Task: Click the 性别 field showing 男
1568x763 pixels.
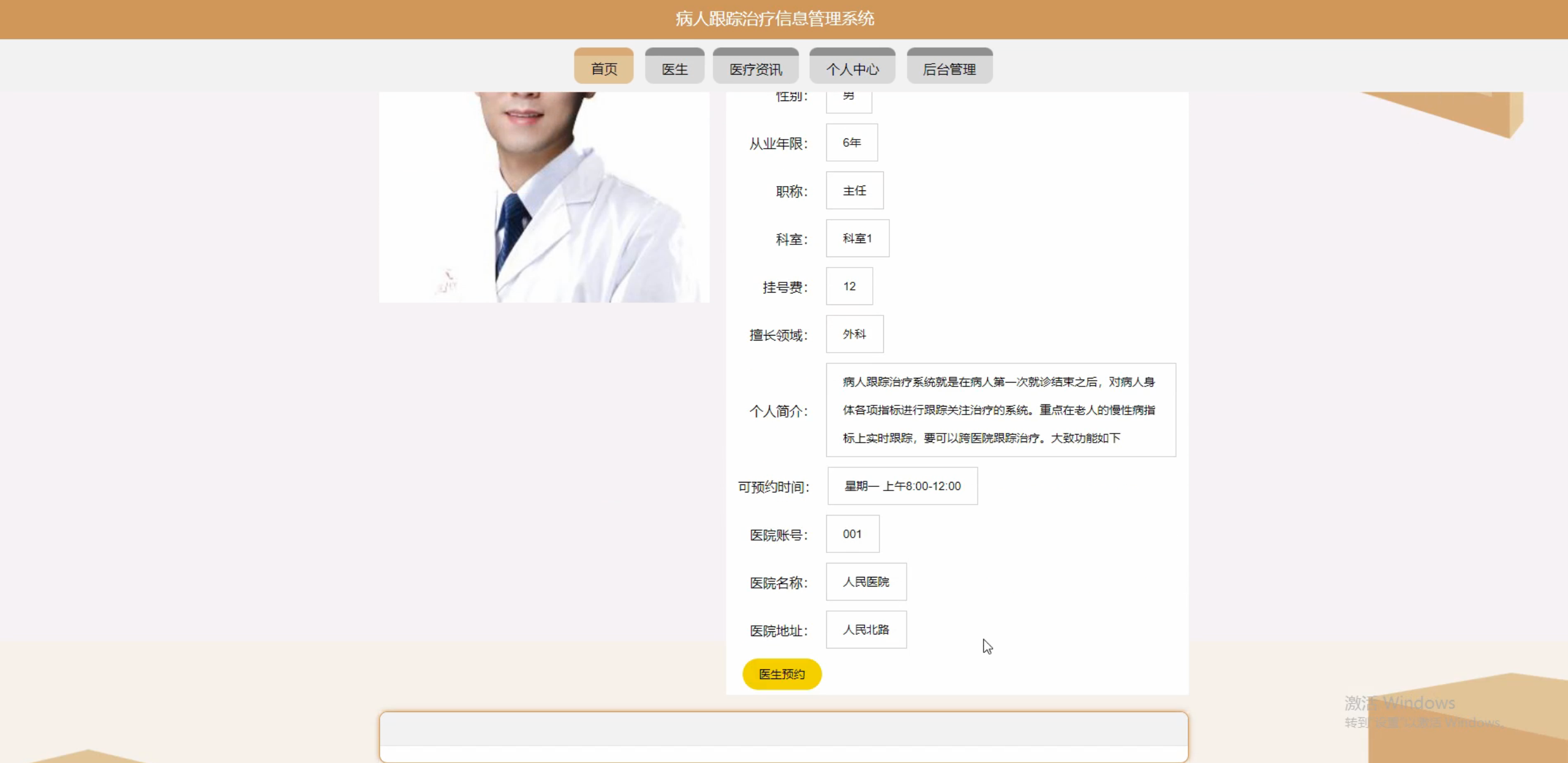Action: 848,101
